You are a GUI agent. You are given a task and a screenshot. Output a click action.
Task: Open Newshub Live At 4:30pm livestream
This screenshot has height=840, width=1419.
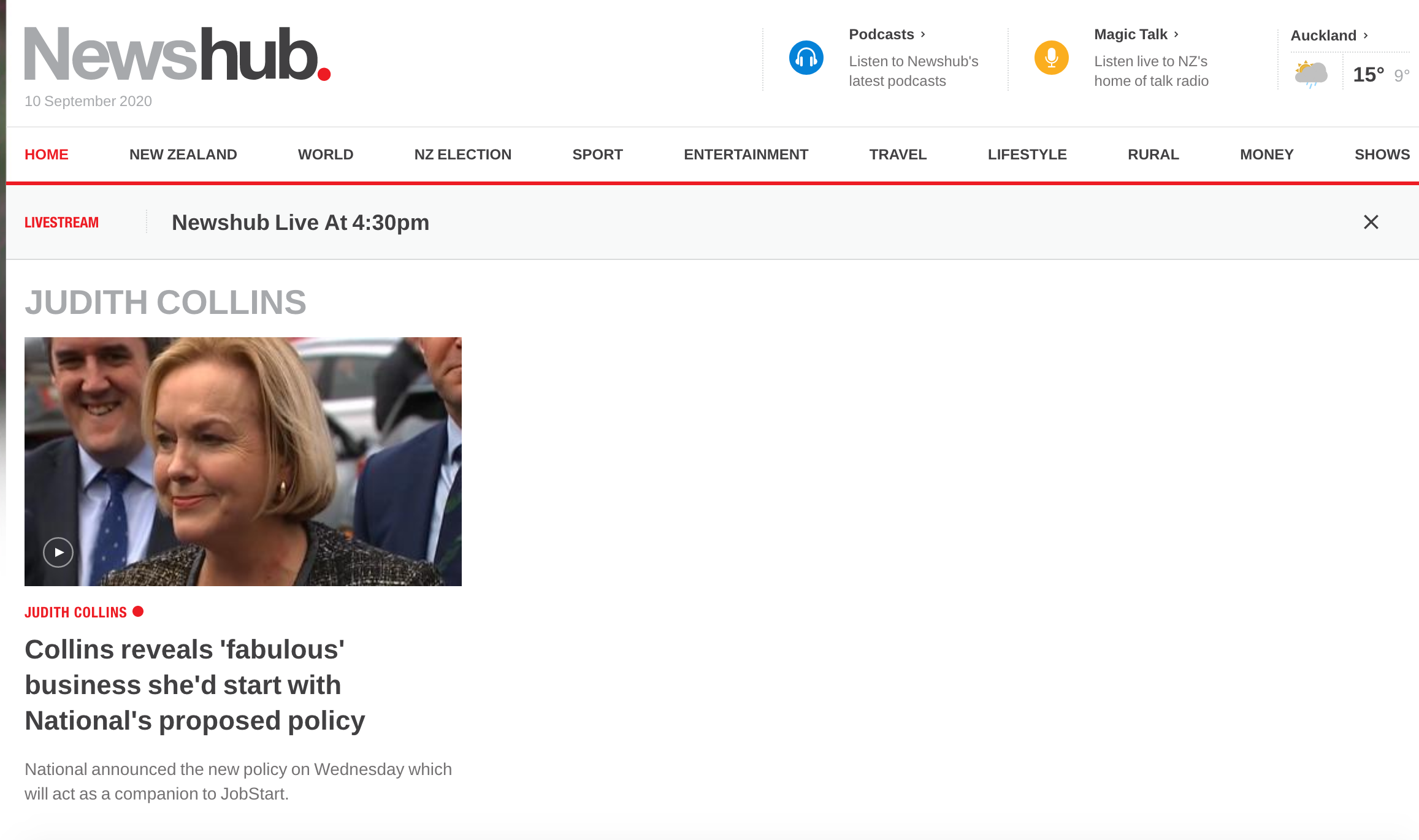(300, 223)
